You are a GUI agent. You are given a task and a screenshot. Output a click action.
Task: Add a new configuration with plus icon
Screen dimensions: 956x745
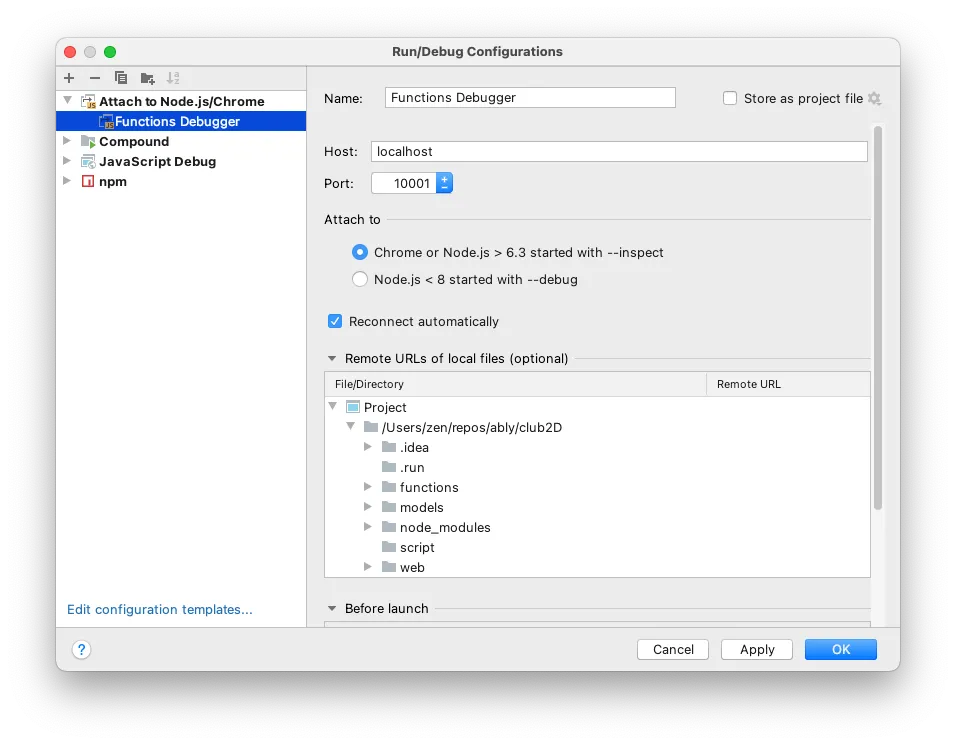[69, 78]
